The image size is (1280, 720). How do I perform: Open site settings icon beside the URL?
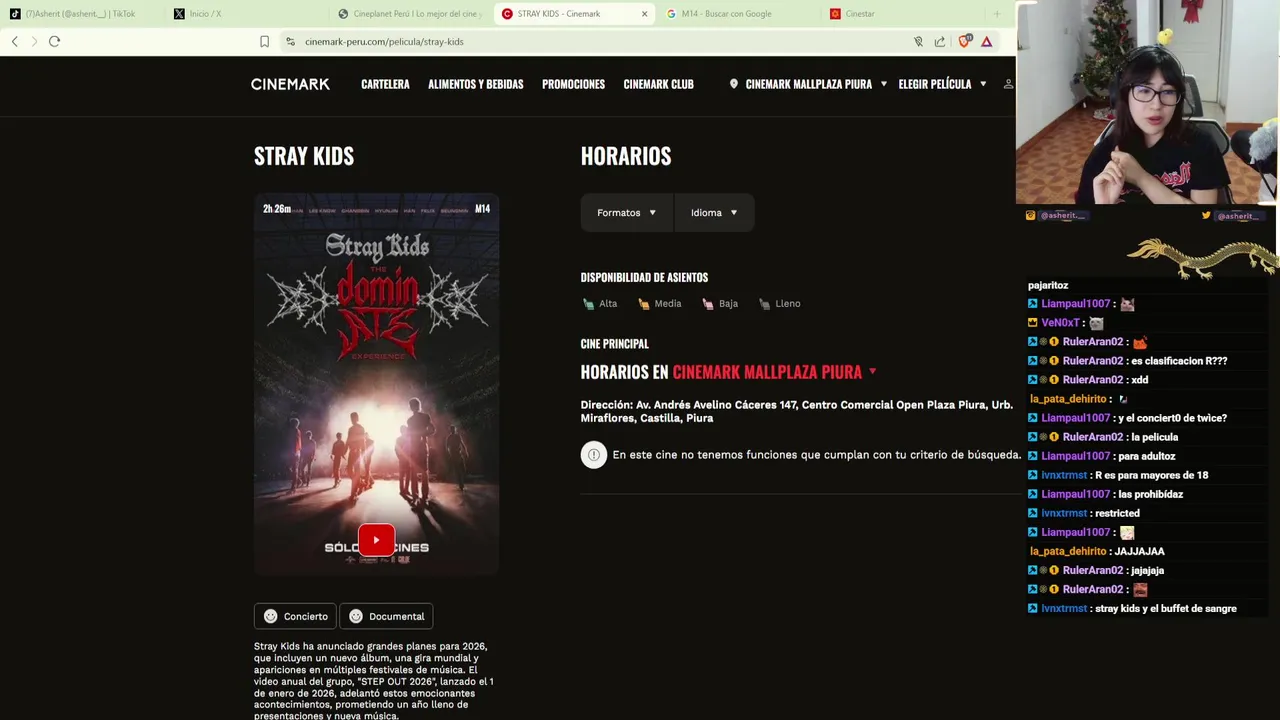coord(290,41)
